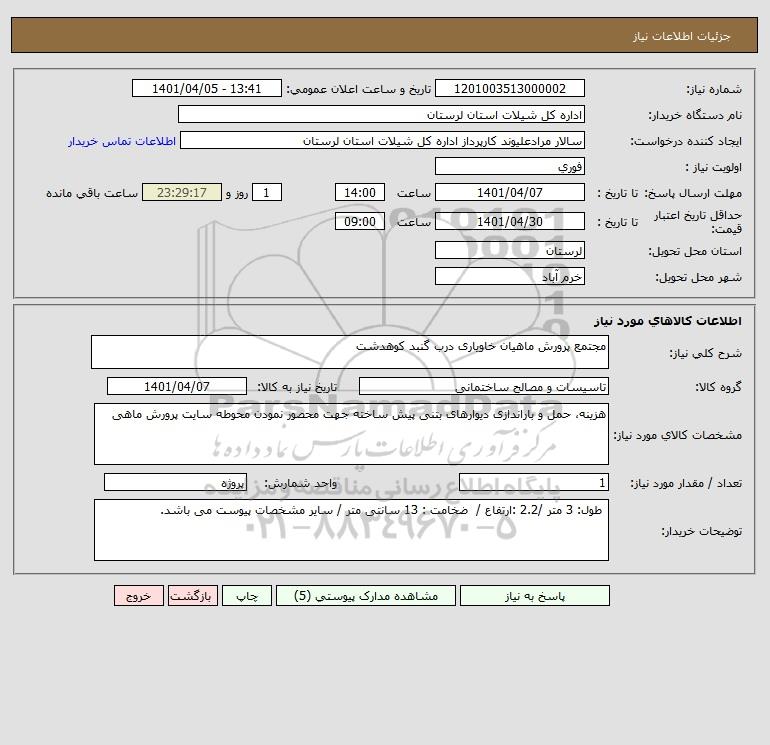770x745 pixels.
Task: Click the حداقل تاریخ اعتبار قیمت label
Action: pos(698,222)
